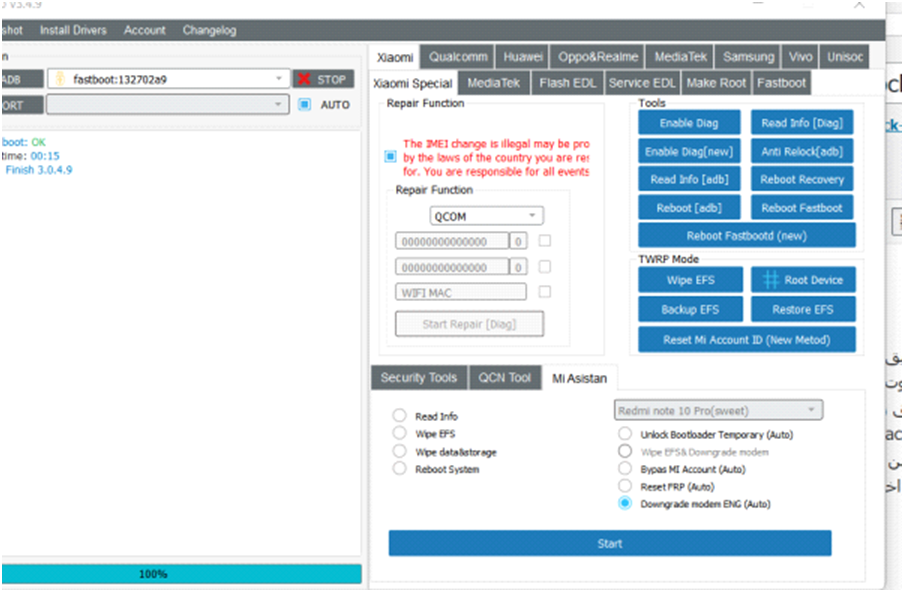Click the Enable Diag button
This screenshot has height=592, width=904.
click(x=689, y=123)
